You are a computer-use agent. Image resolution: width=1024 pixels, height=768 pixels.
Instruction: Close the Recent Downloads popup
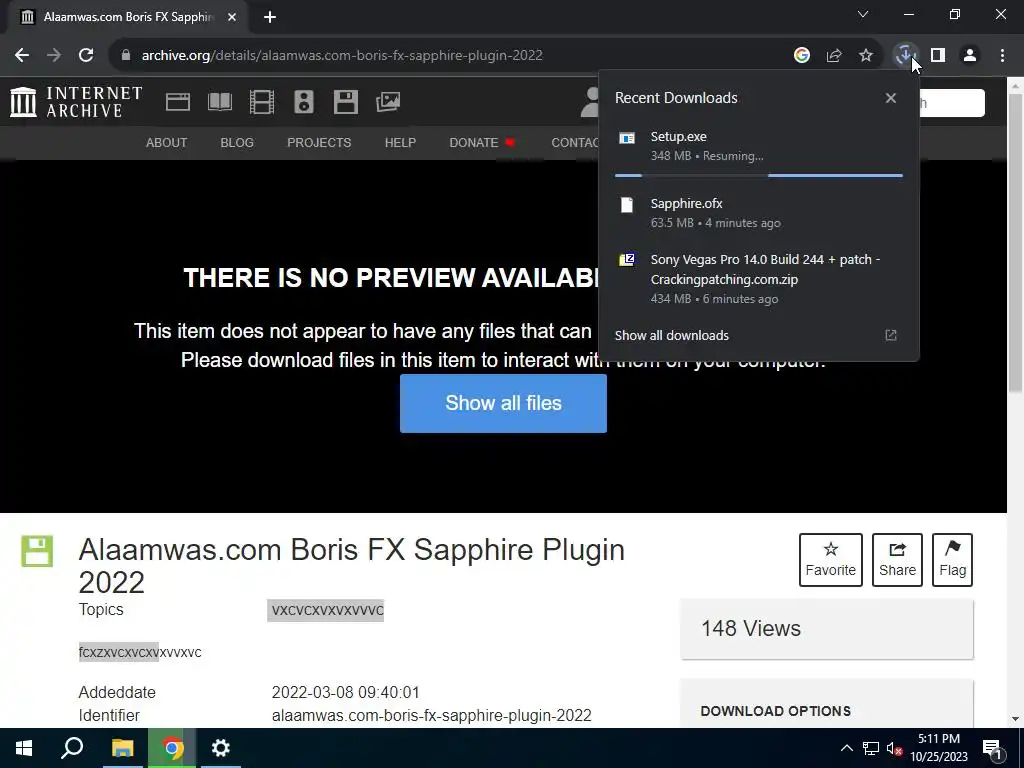click(x=891, y=98)
